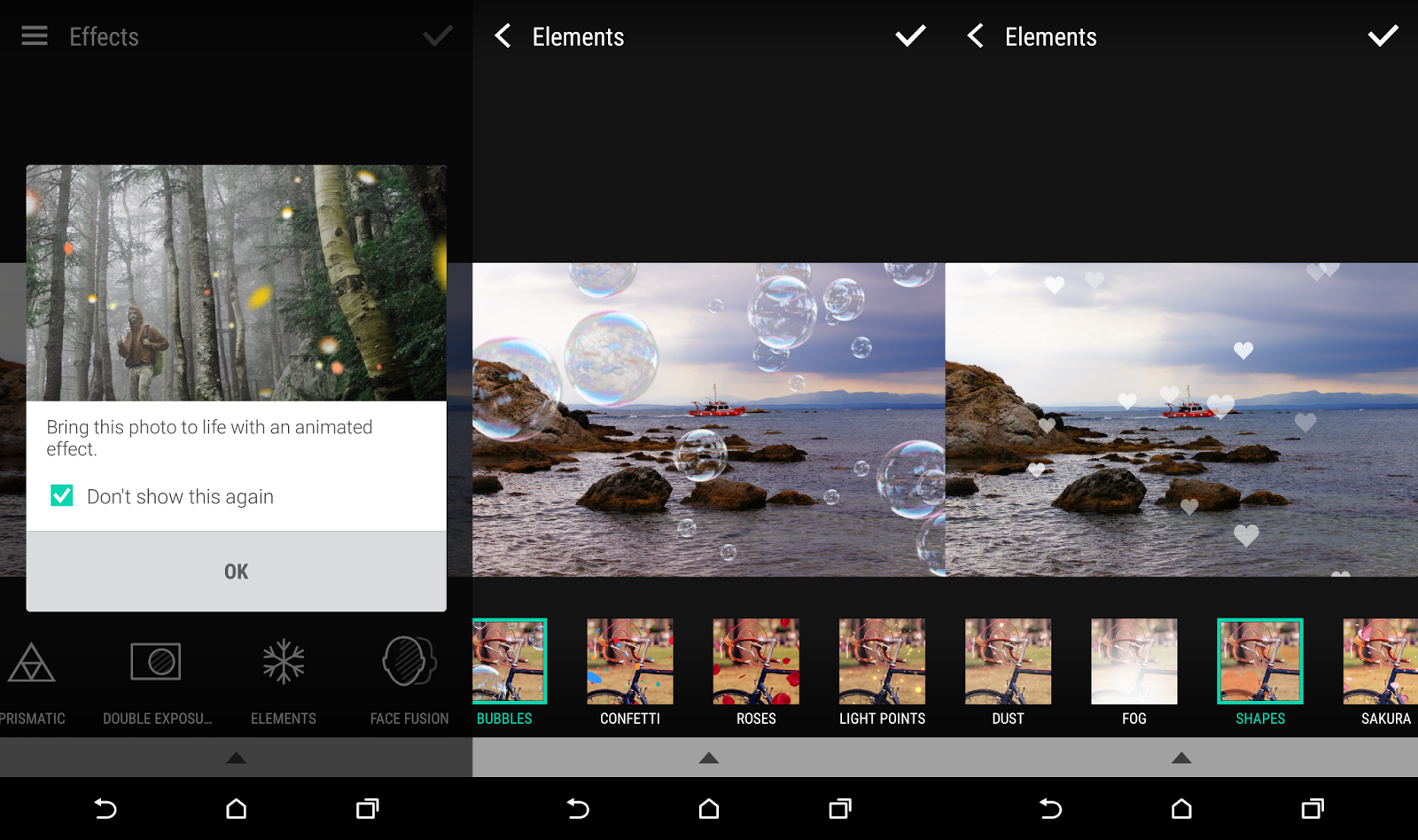Click the LIGHT POINTS label text

[883, 719]
